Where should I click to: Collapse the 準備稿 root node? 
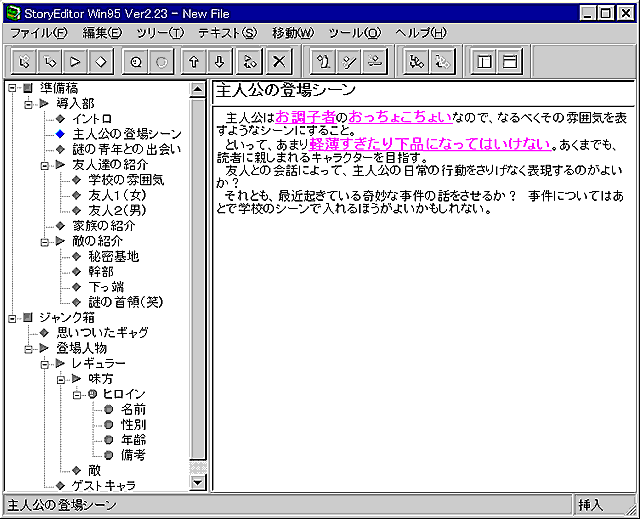click(x=12, y=88)
